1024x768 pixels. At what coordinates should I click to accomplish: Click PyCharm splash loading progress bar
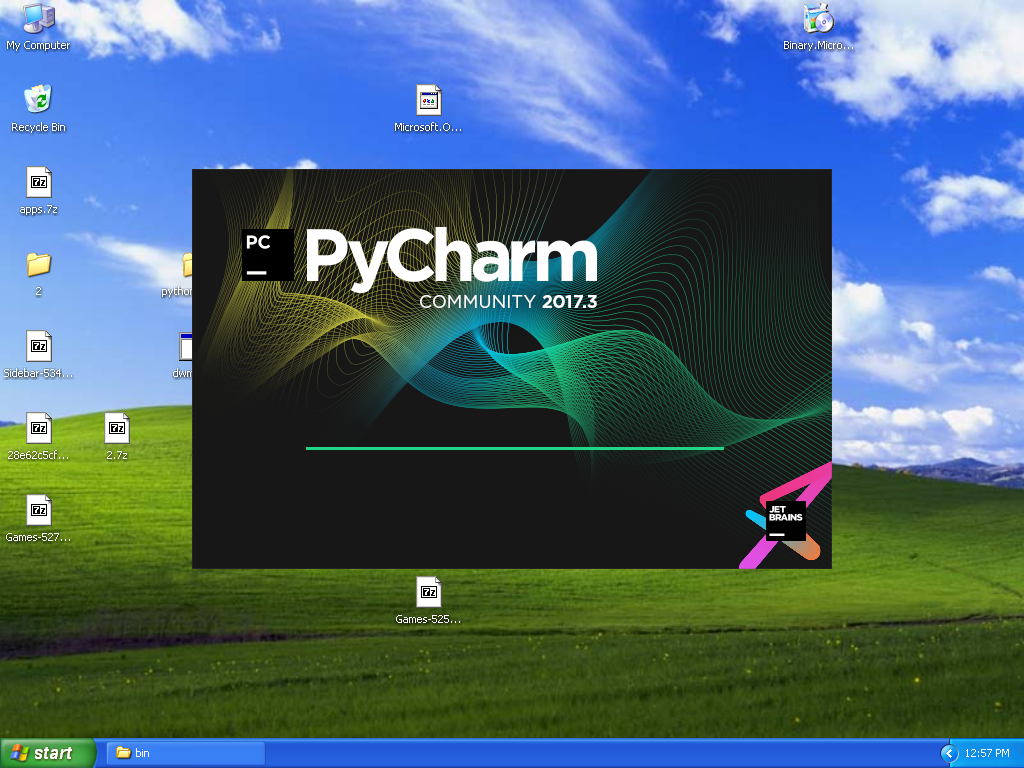[515, 449]
